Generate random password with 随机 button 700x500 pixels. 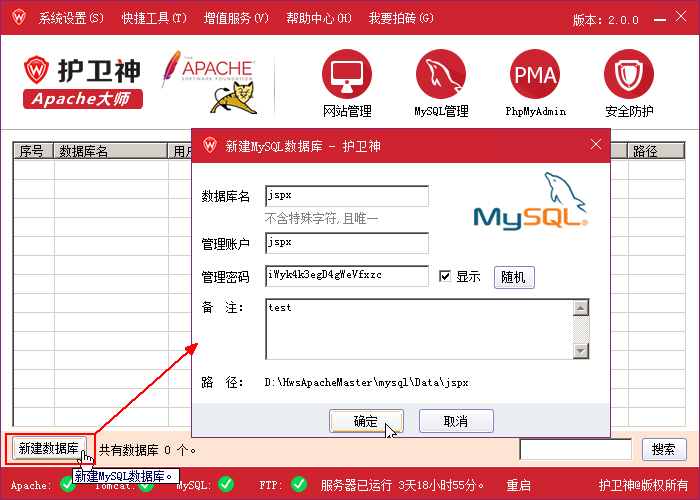(x=514, y=277)
